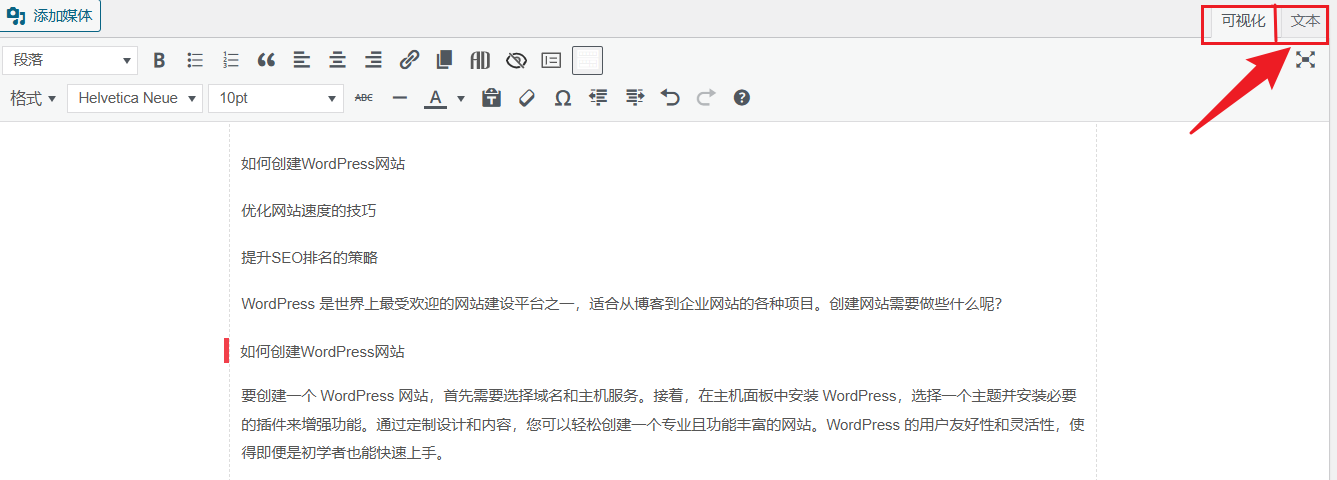Insert a bulleted list
Image resolution: width=1337 pixels, height=480 pixels.
(x=195, y=60)
